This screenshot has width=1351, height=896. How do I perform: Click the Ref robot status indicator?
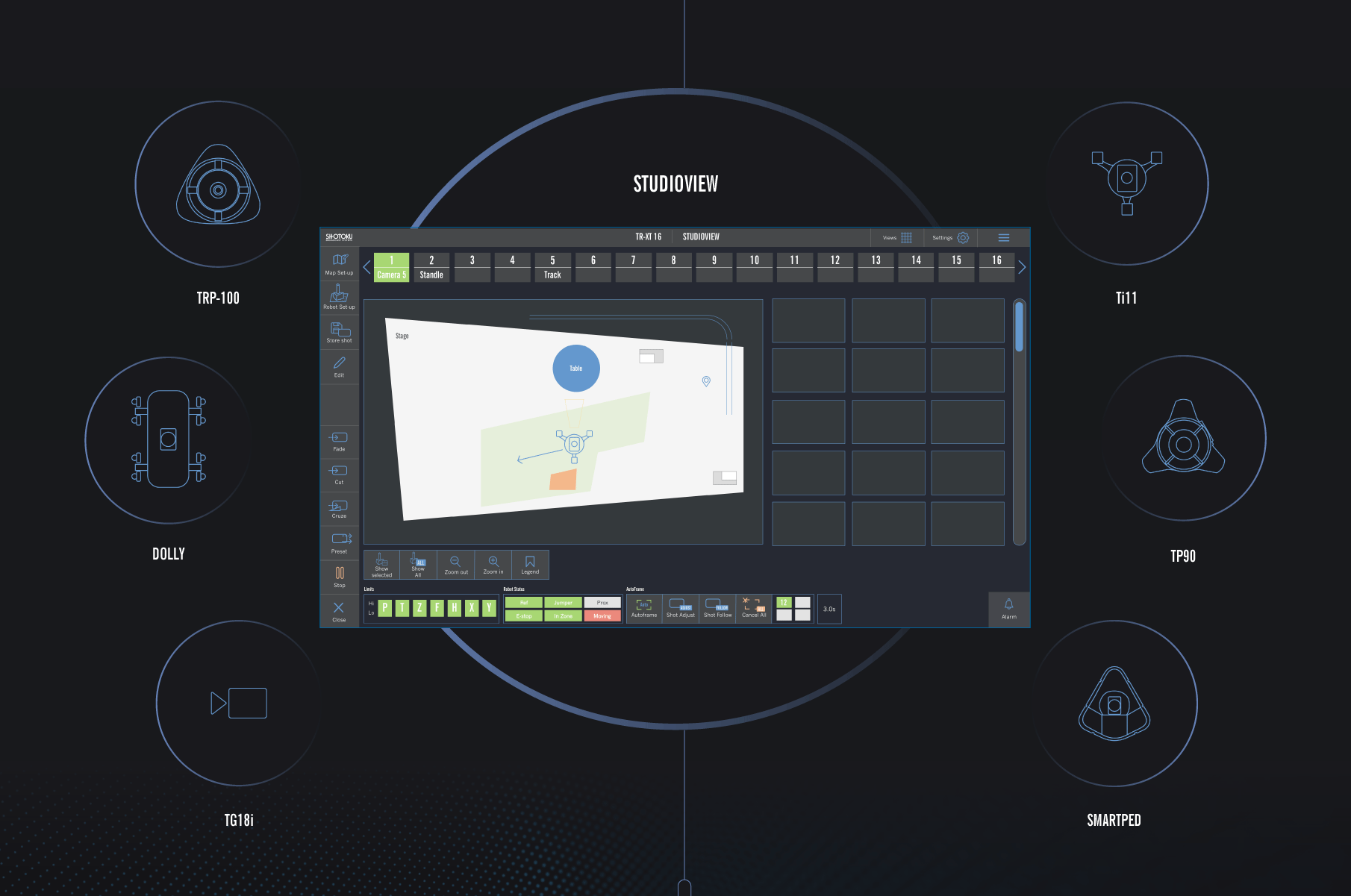524,602
